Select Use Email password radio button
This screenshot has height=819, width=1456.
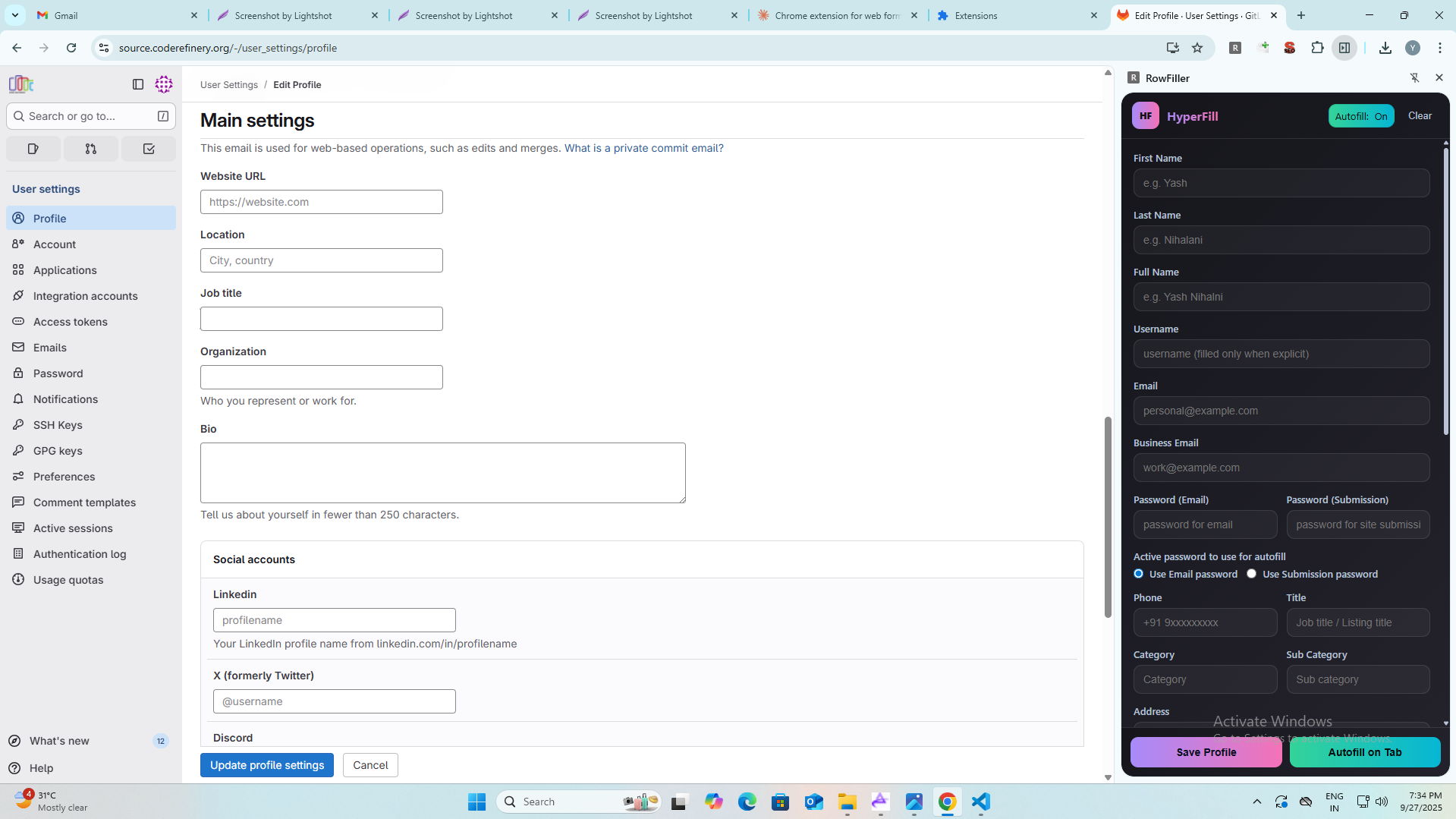pos(1138,574)
